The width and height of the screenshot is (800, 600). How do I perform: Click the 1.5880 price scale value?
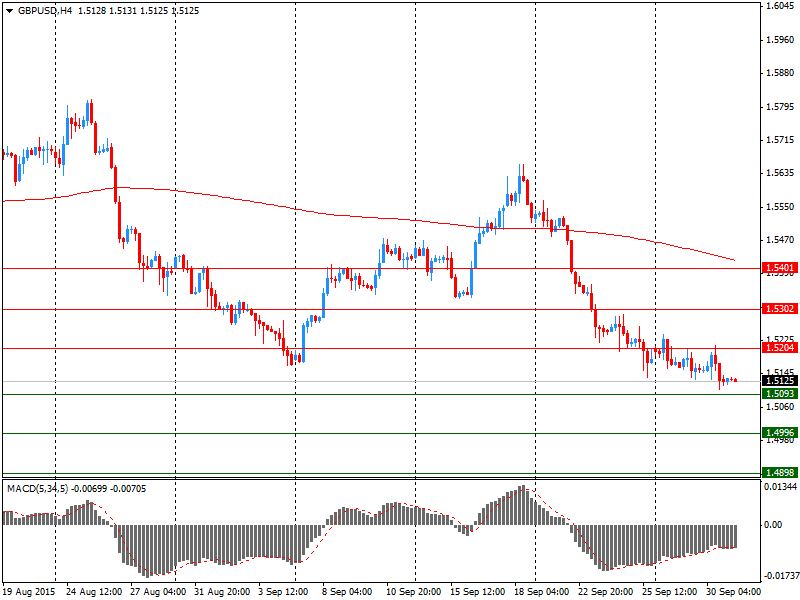781,73
